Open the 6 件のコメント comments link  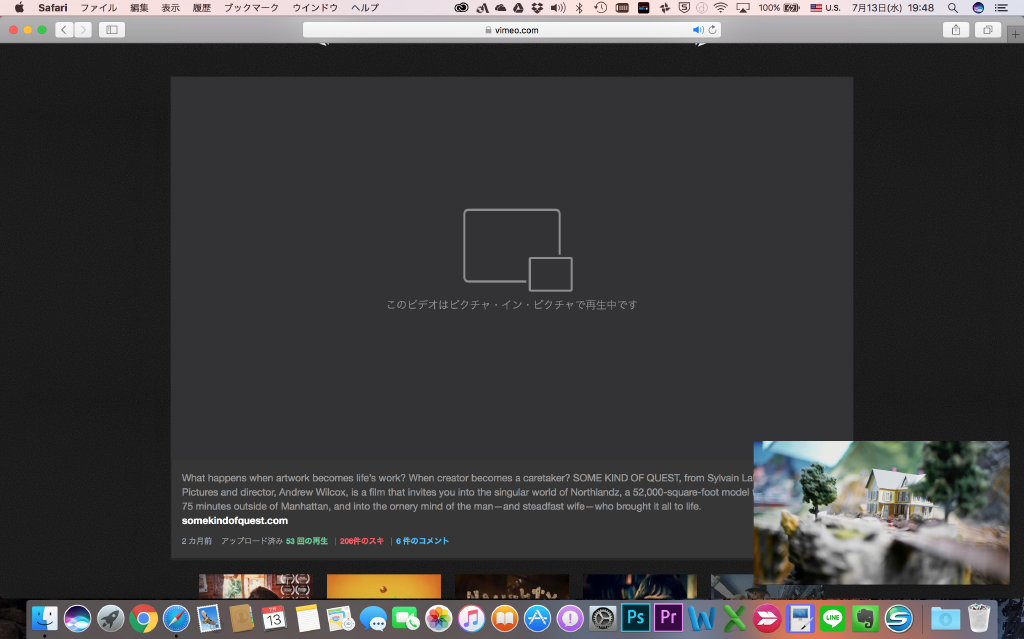tap(422, 541)
